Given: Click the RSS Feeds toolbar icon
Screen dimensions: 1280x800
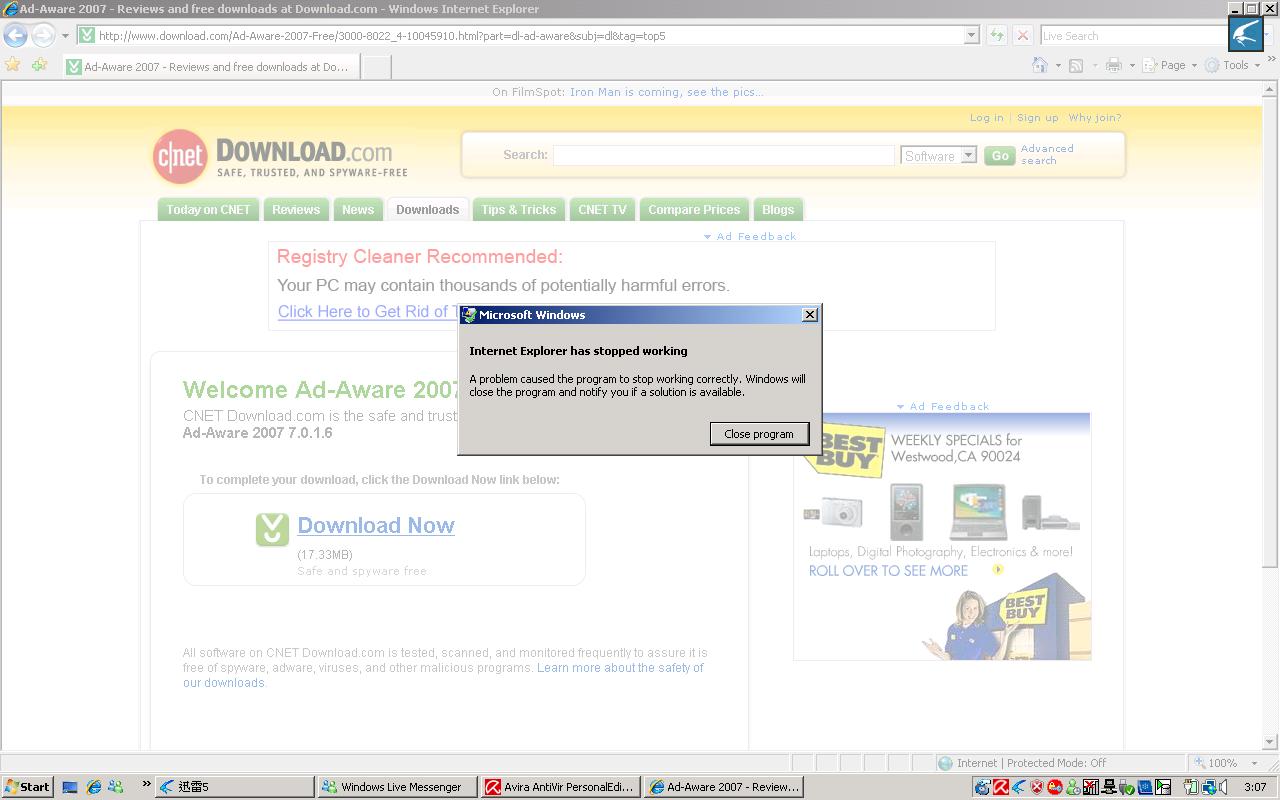Looking at the screenshot, I should click(1076, 65).
